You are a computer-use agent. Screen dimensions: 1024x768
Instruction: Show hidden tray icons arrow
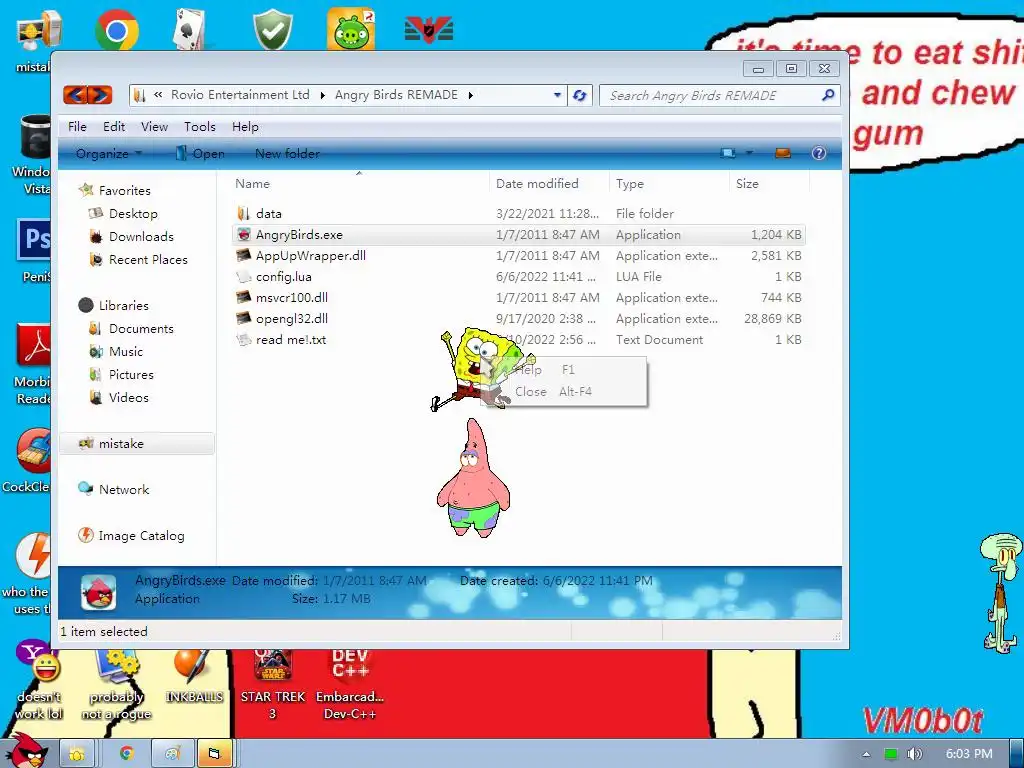click(867, 754)
